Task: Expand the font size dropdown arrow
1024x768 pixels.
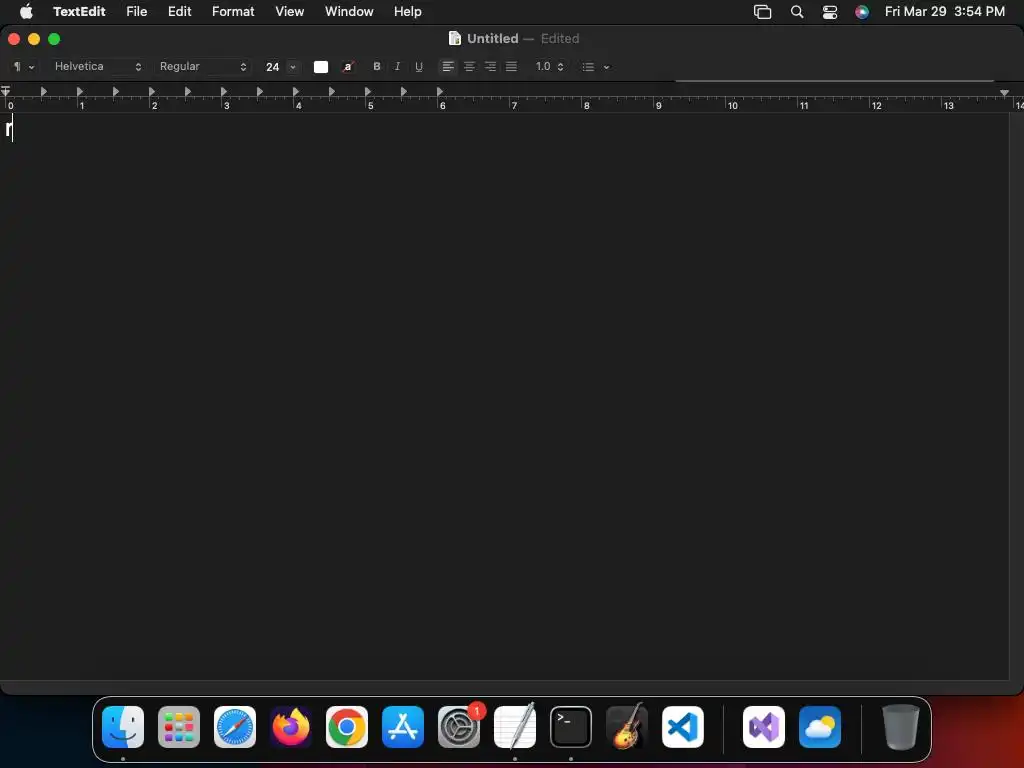Action: (x=293, y=67)
